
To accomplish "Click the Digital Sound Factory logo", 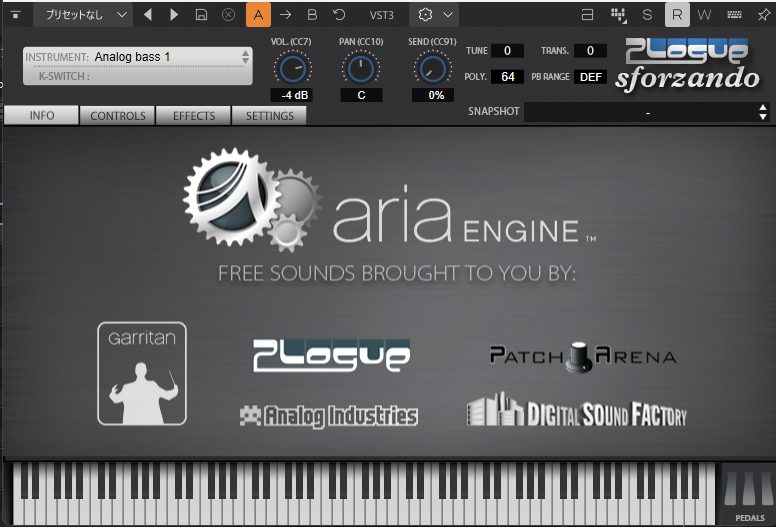I will (x=577, y=411).
